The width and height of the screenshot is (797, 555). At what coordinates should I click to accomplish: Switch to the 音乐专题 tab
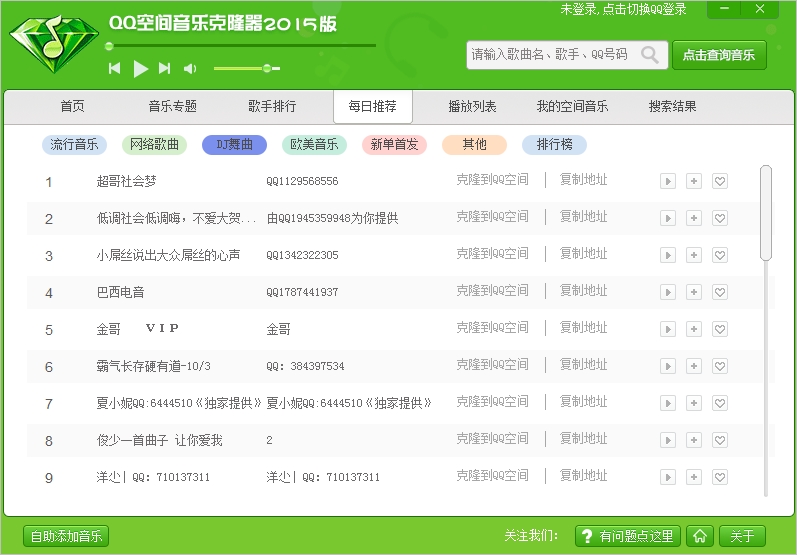[172, 106]
